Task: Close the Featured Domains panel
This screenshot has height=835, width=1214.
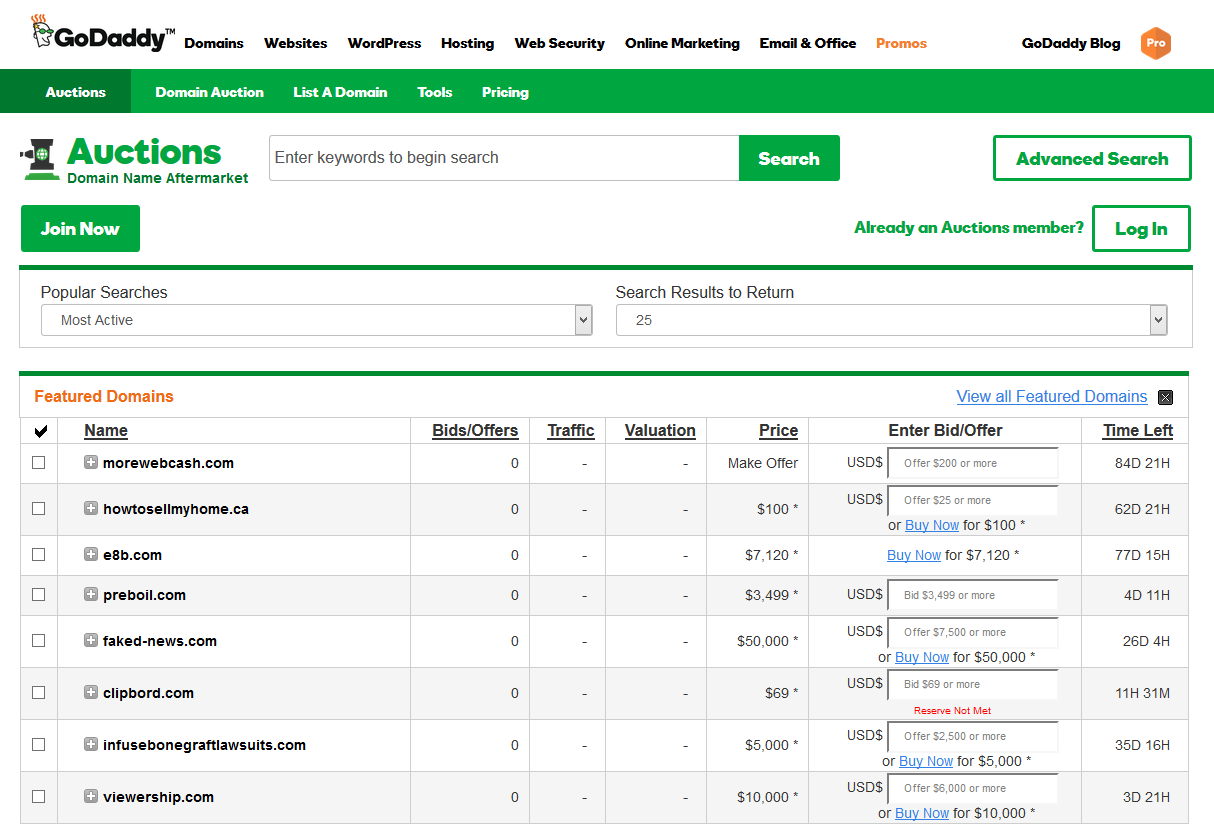Action: click(x=1165, y=397)
